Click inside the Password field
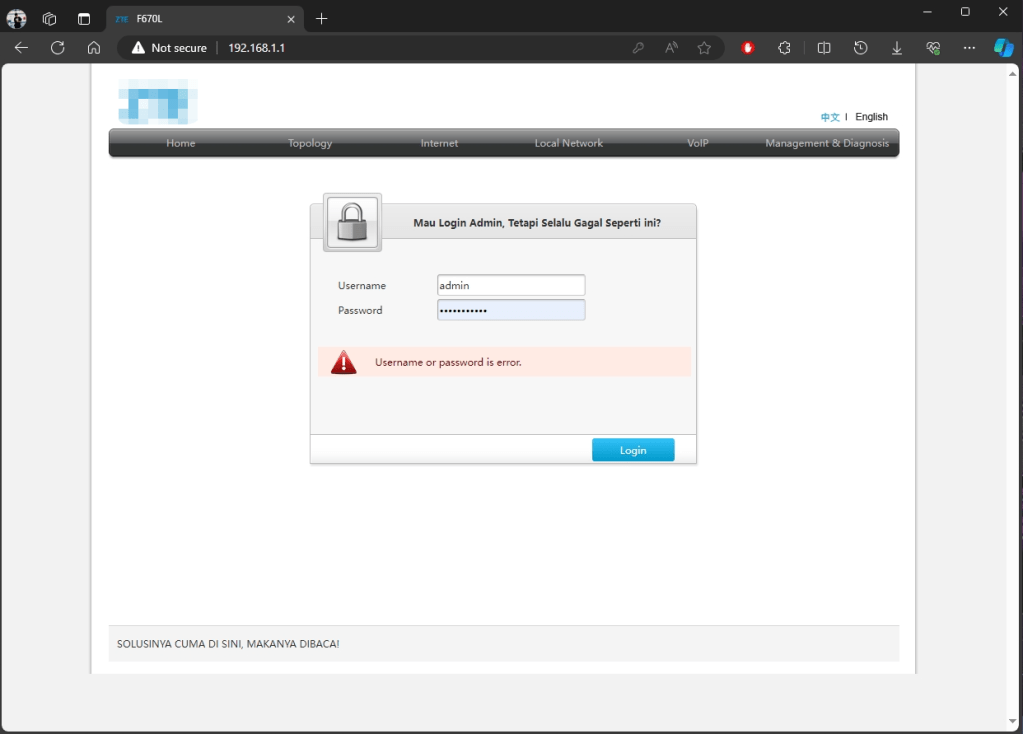This screenshot has width=1023, height=734. point(510,310)
